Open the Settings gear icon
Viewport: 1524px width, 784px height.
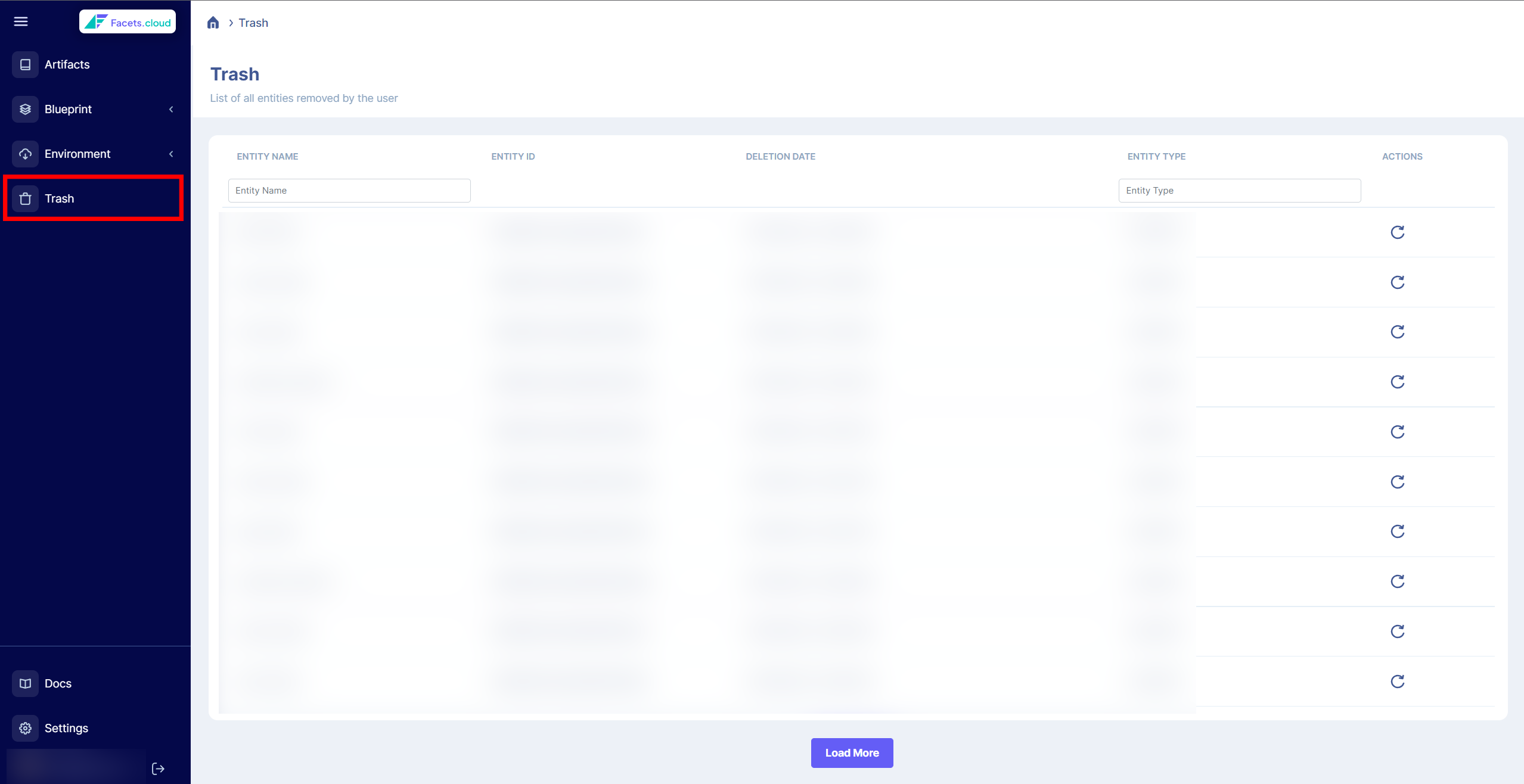tap(25, 728)
